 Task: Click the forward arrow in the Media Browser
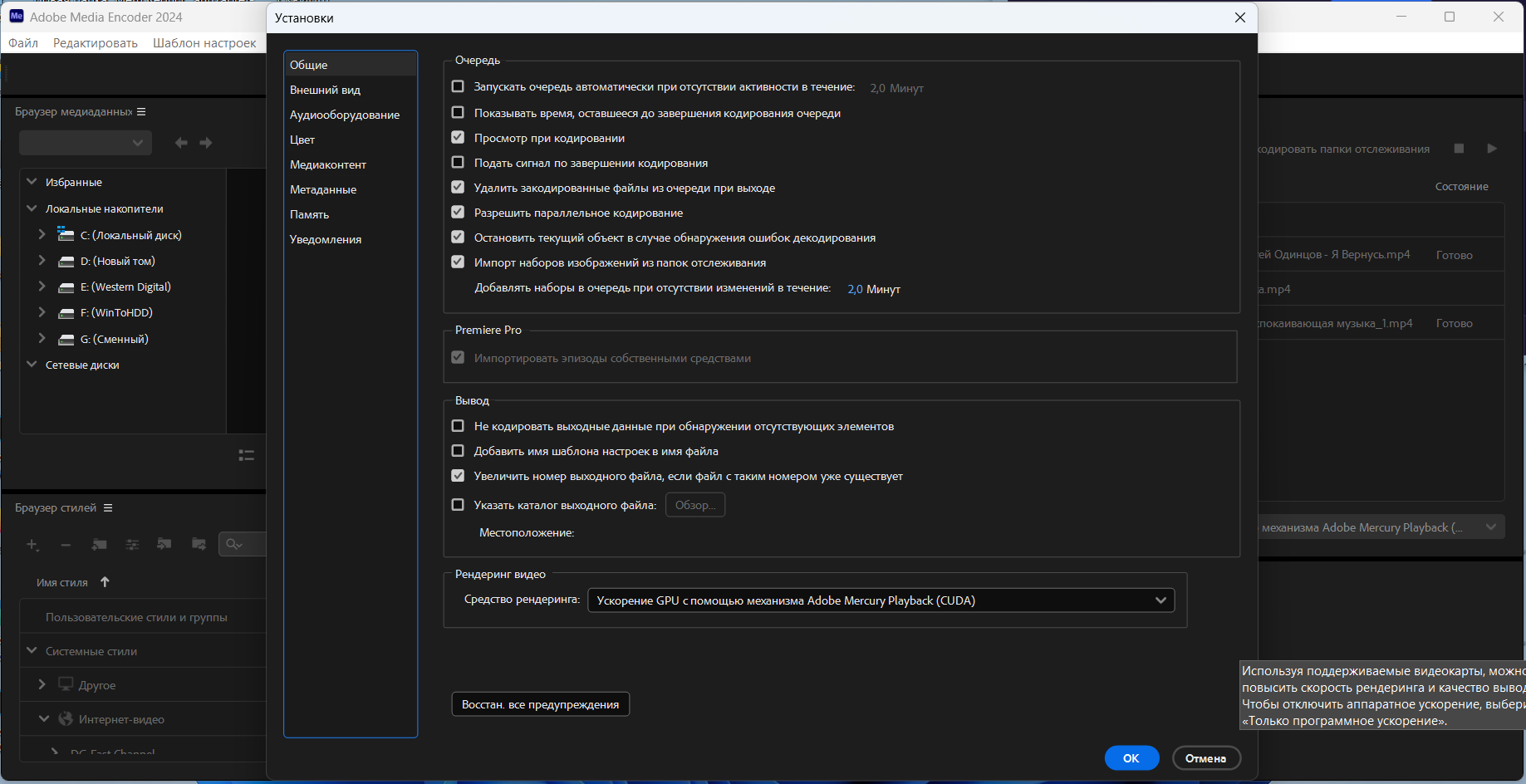pos(206,143)
